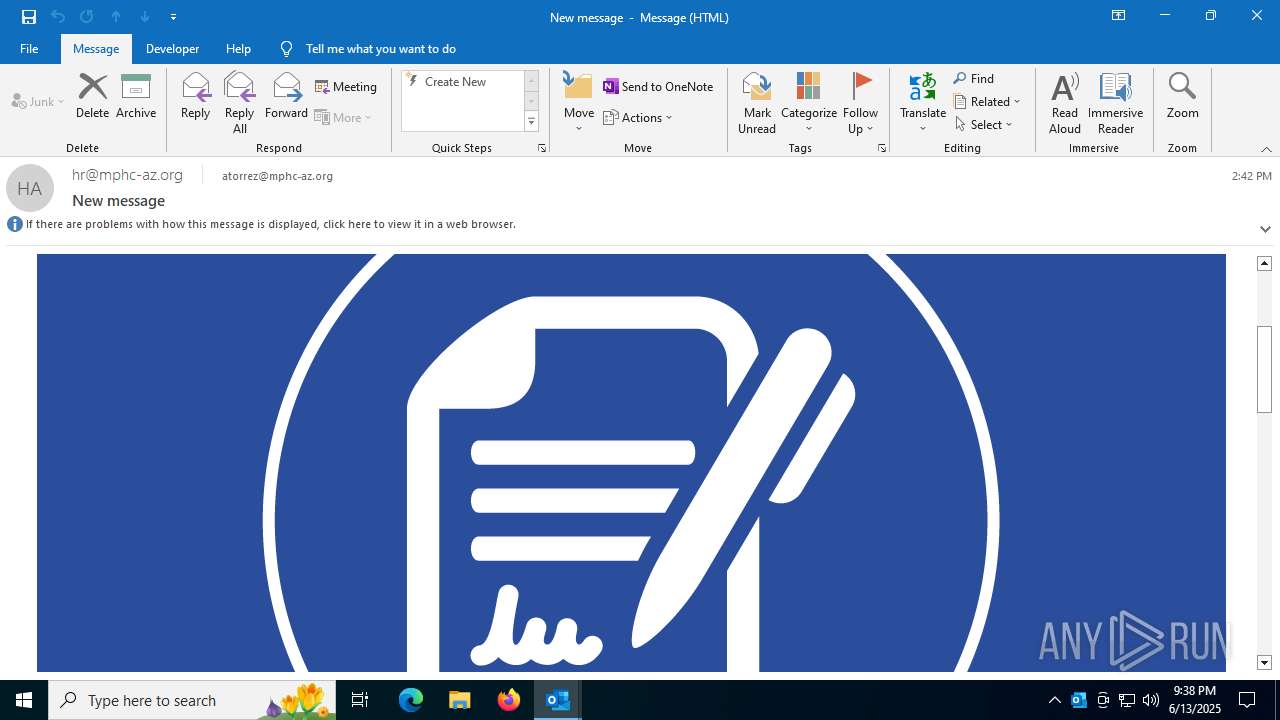Click the taskbar search box
Viewport: 1280px width, 720px height.
[x=192, y=700]
